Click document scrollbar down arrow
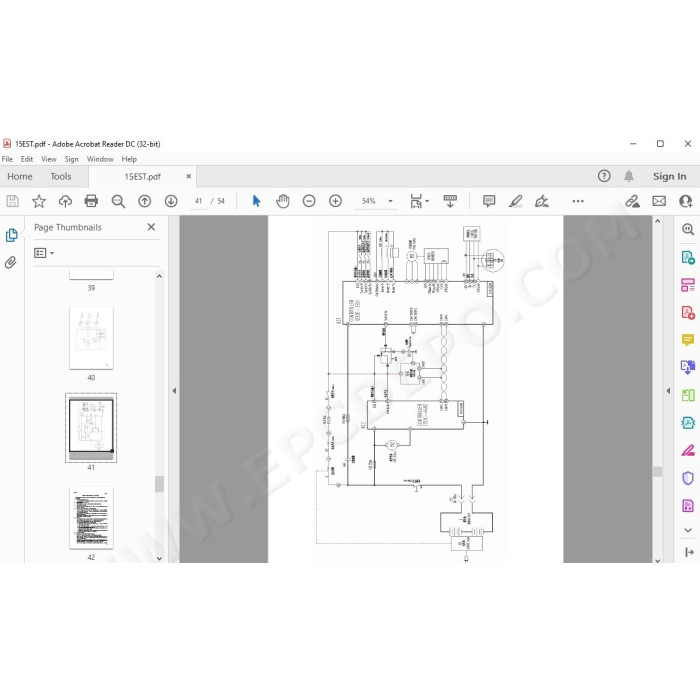This screenshot has width=700, height=700. 657,560
